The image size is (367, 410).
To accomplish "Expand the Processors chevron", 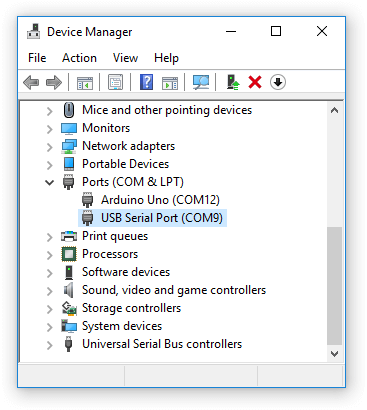I will pyautogui.click(x=49, y=255).
